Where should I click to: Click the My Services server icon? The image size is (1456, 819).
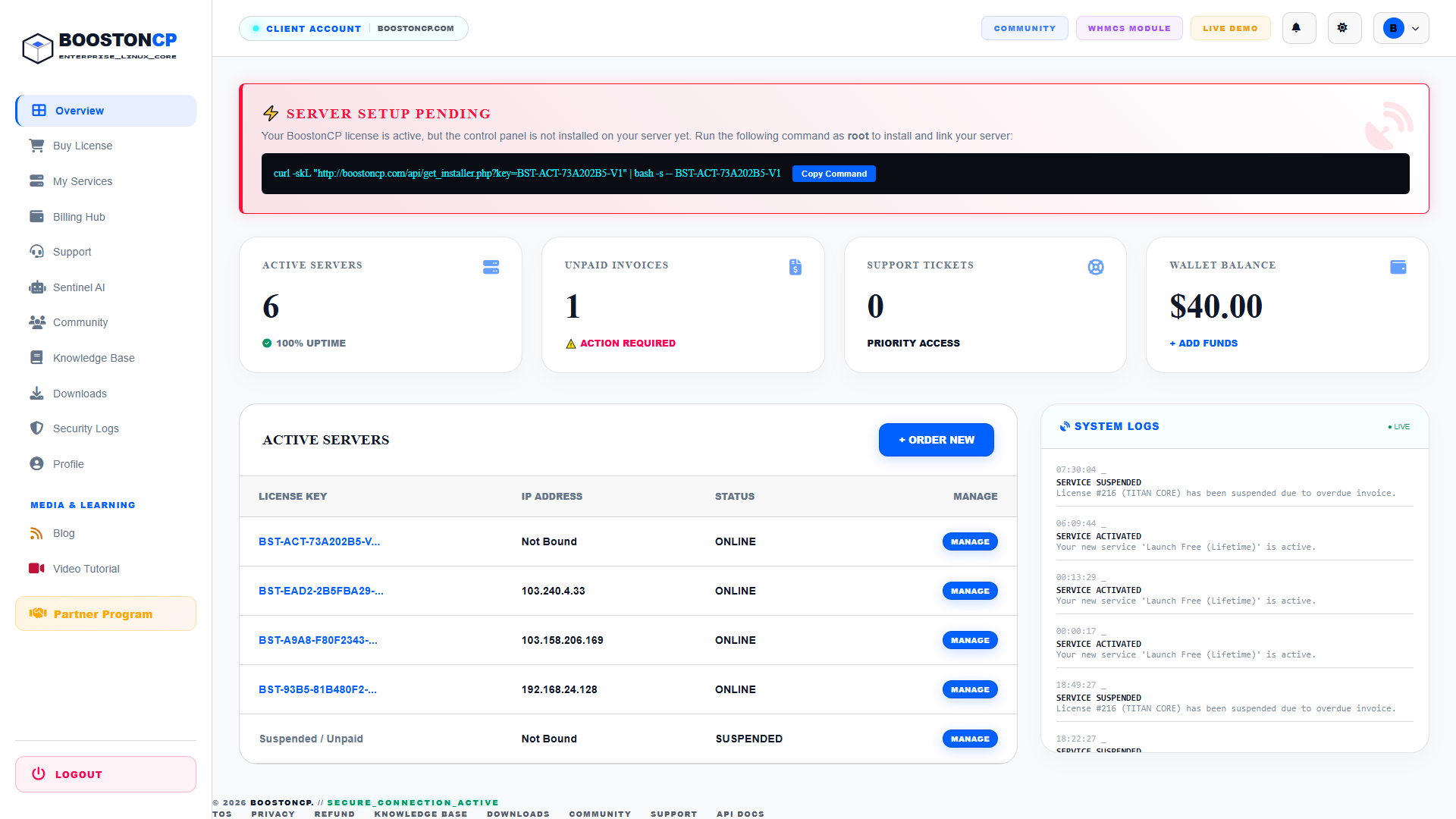coord(36,181)
